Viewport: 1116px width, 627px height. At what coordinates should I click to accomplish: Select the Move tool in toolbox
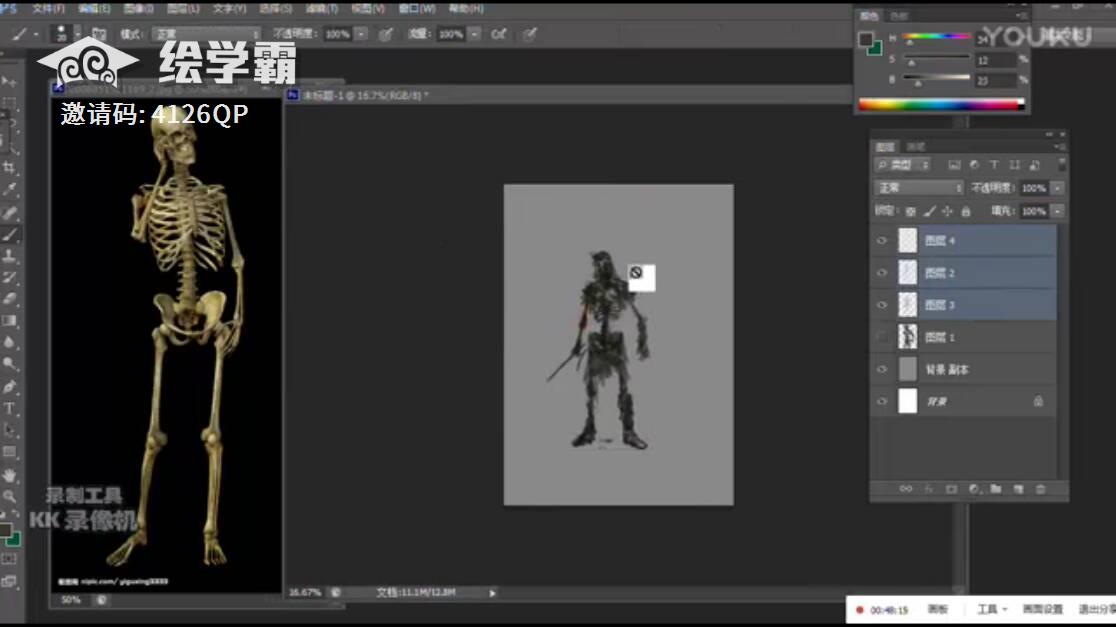[x=9, y=81]
